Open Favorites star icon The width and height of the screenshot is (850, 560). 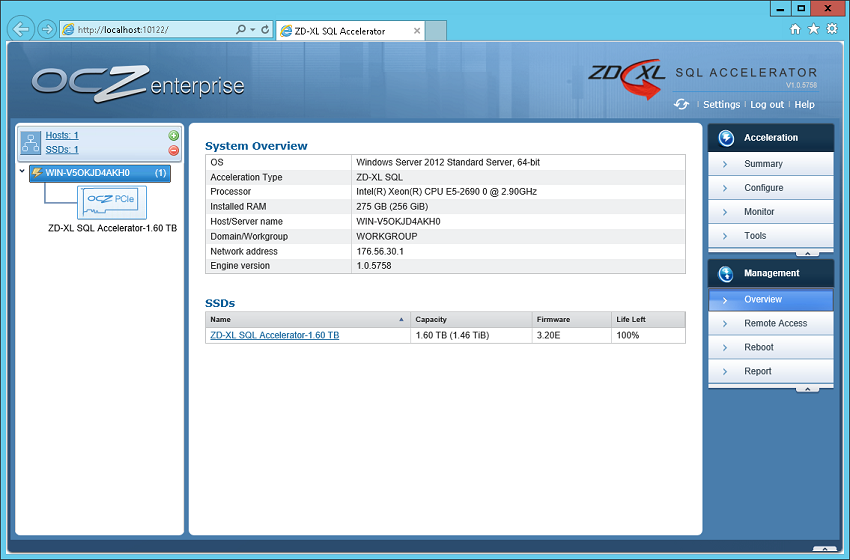[x=813, y=29]
